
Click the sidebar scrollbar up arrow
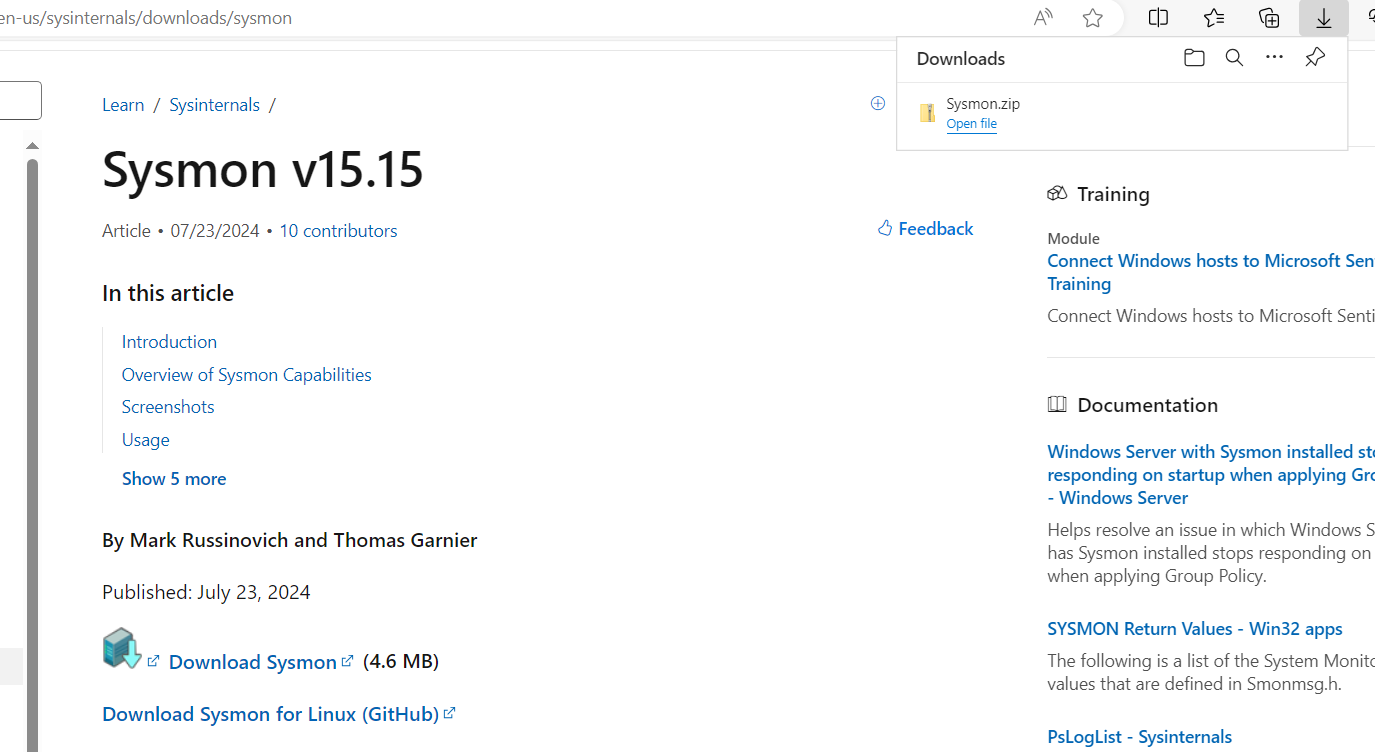pos(32,146)
